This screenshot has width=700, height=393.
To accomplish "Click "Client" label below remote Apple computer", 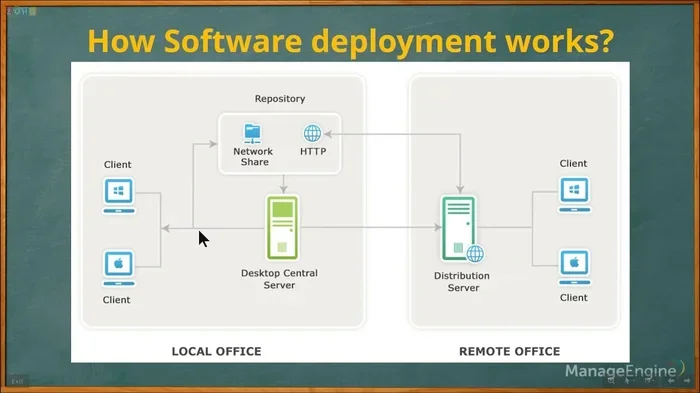I will 574,298.
